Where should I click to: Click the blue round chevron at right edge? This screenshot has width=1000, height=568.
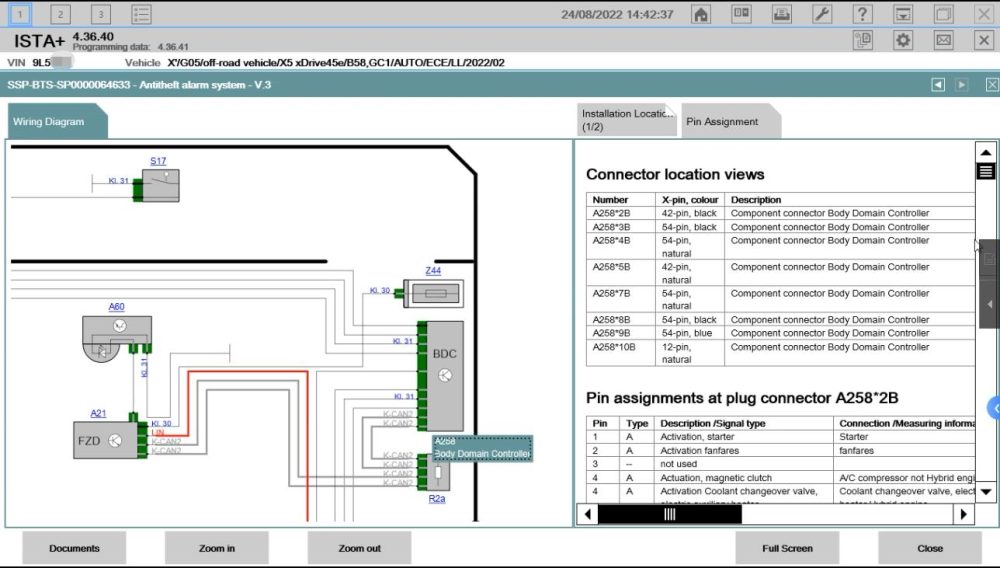(995, 408)
